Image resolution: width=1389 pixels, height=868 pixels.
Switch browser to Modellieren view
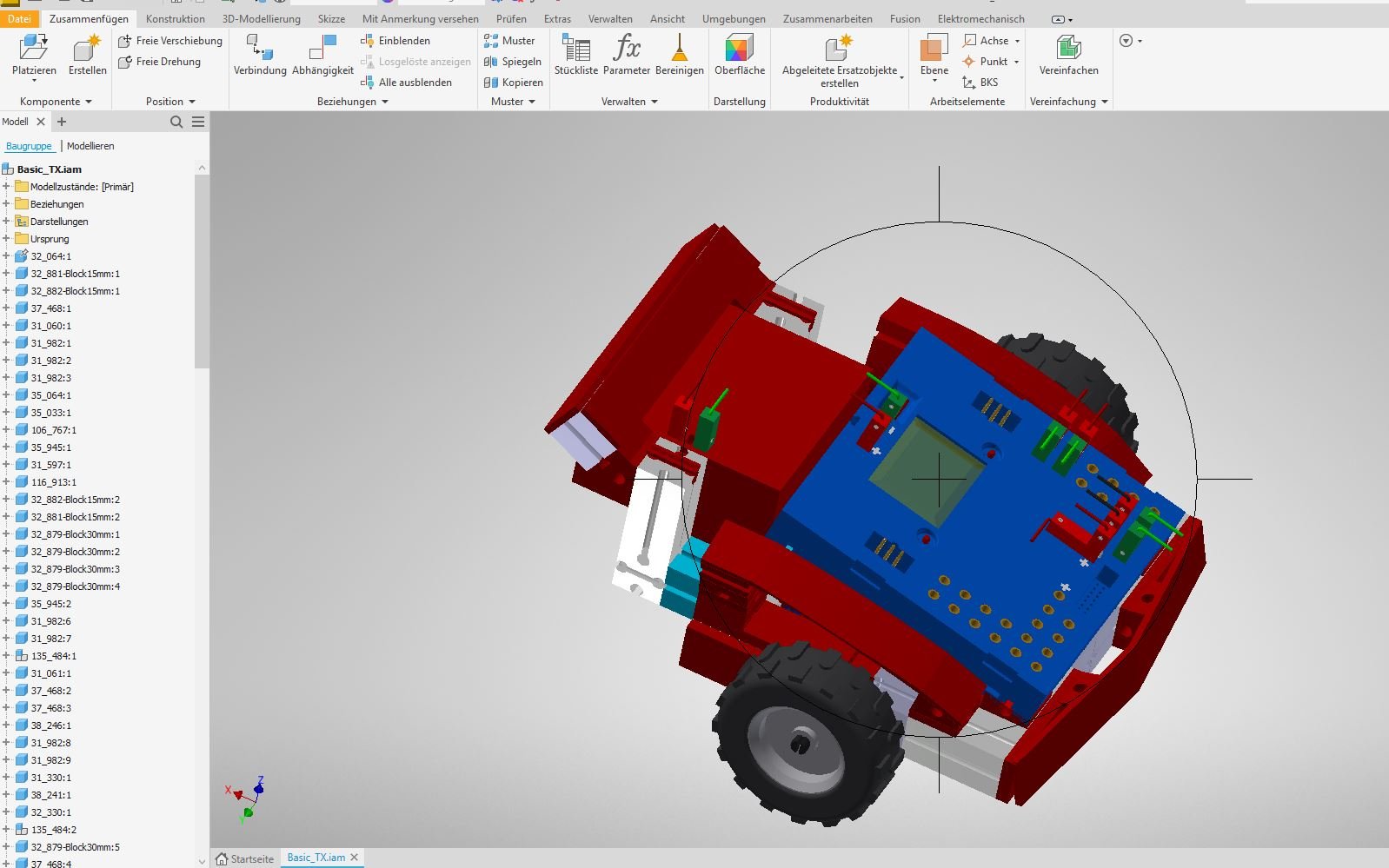90,146
